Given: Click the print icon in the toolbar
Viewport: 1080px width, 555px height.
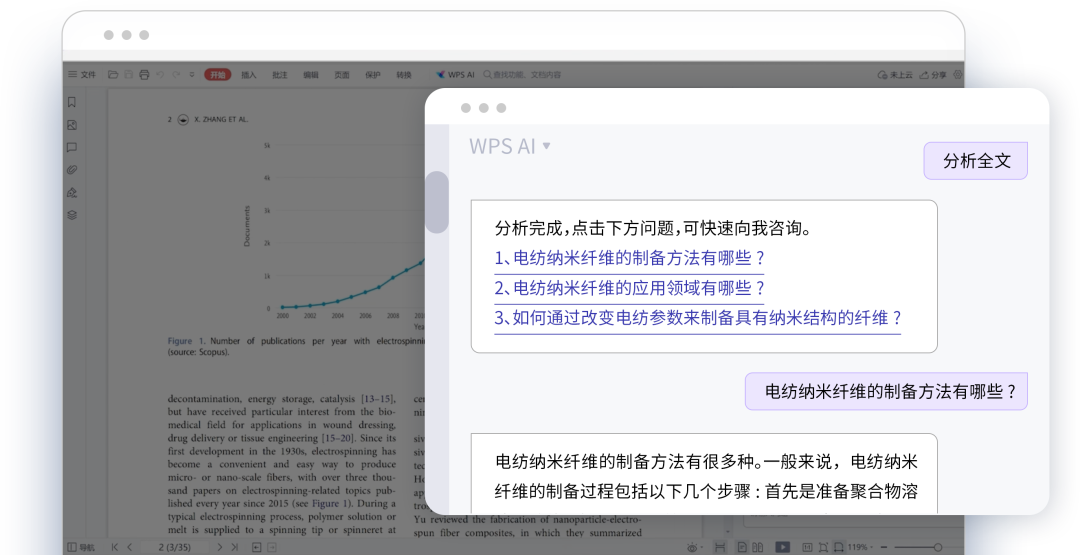Looking at the screenshot, I should pos(144,74).
